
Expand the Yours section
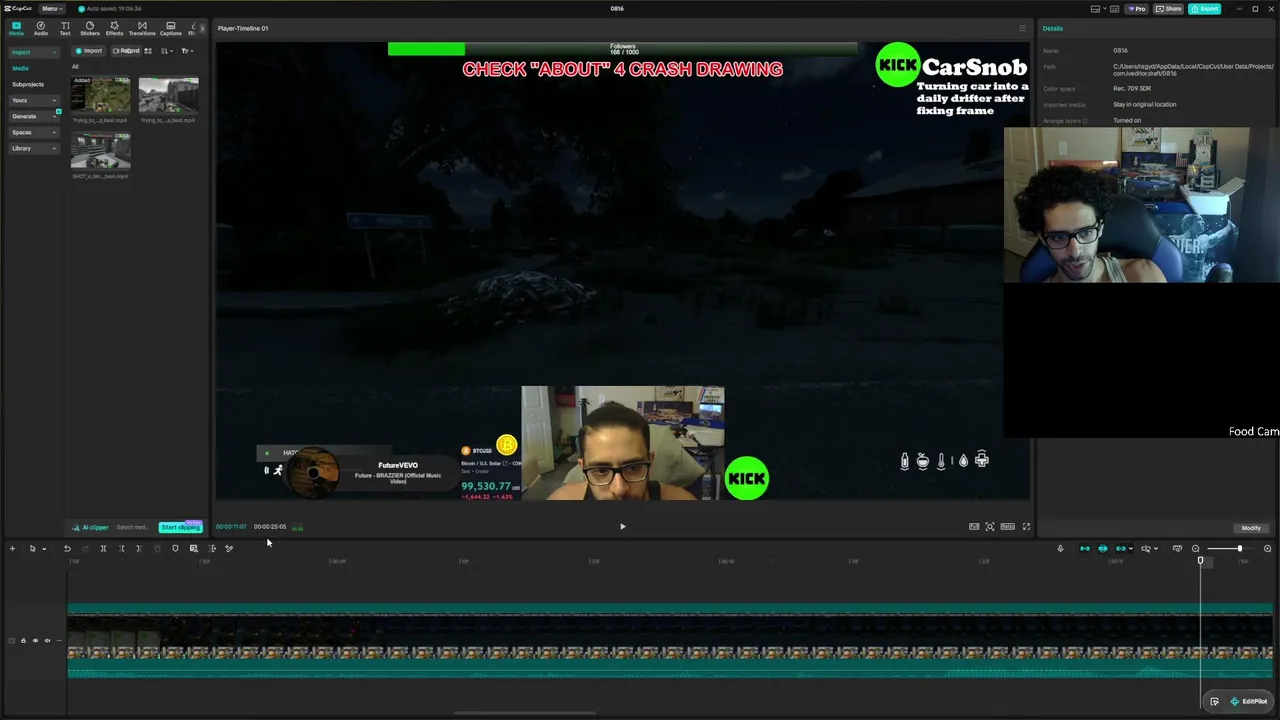coord(34,100)
